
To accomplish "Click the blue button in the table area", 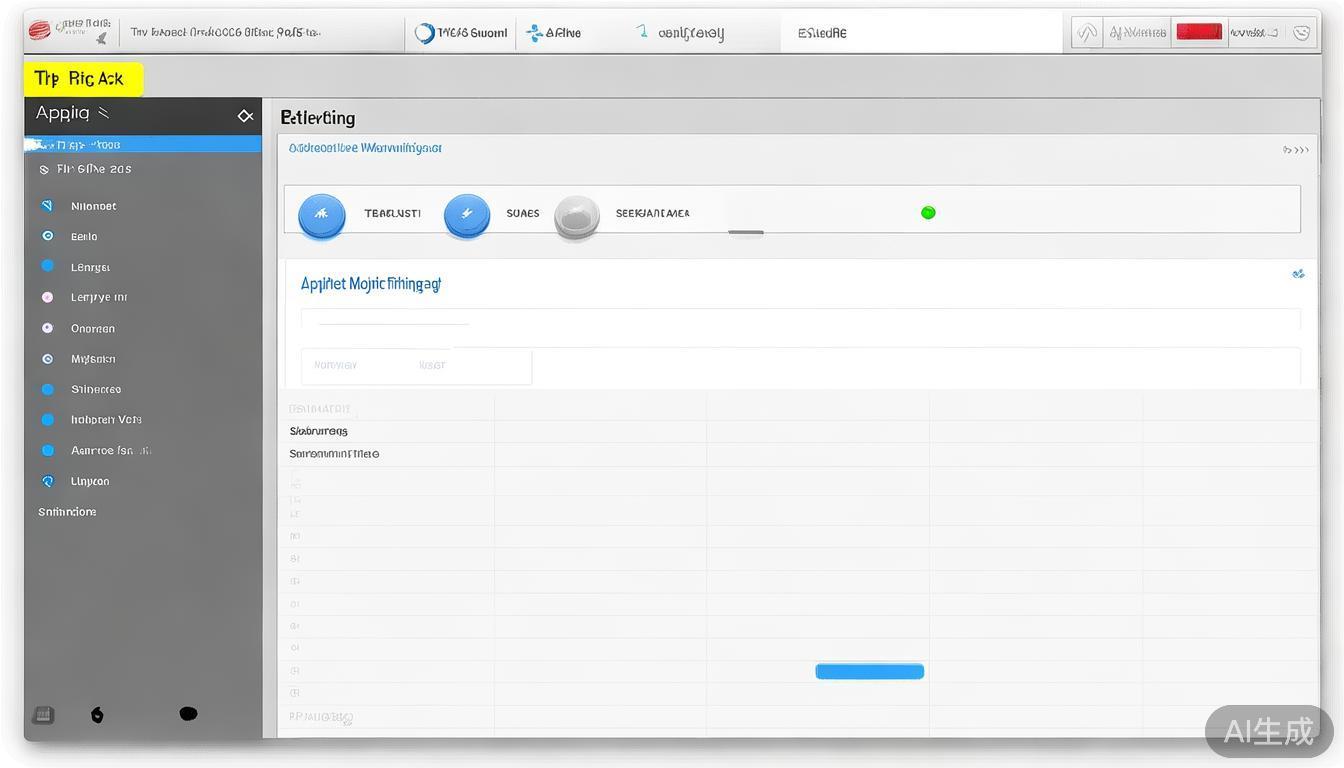I will click(x=869, y=671).
